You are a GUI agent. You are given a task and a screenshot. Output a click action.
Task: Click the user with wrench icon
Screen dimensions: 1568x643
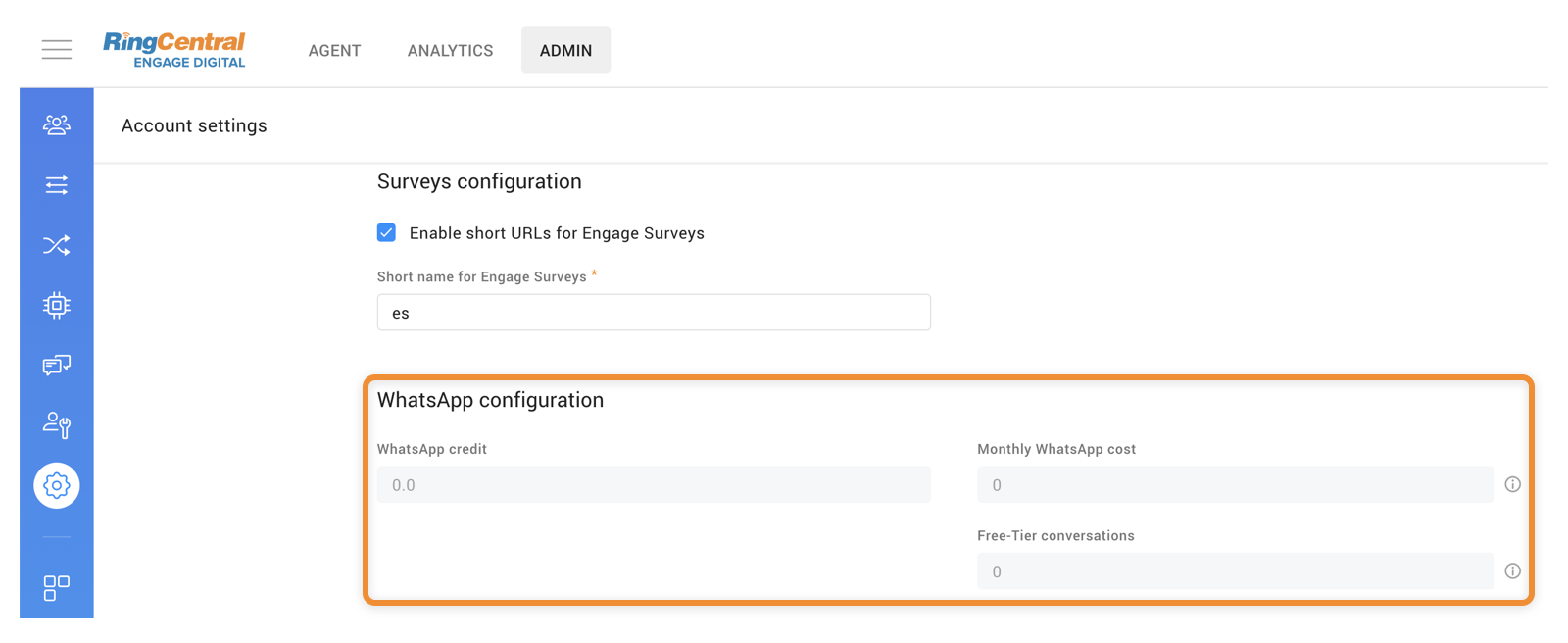(x=57, y=424)
